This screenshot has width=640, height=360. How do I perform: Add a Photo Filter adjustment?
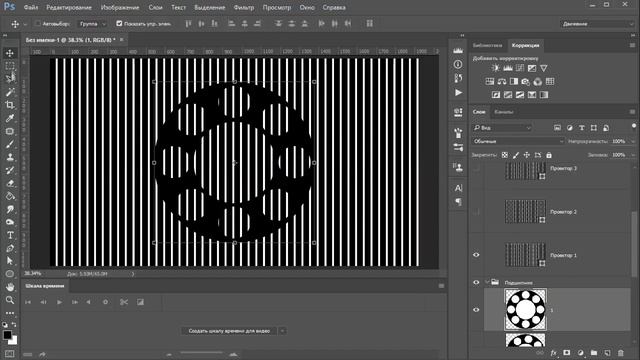coord(526,82)
